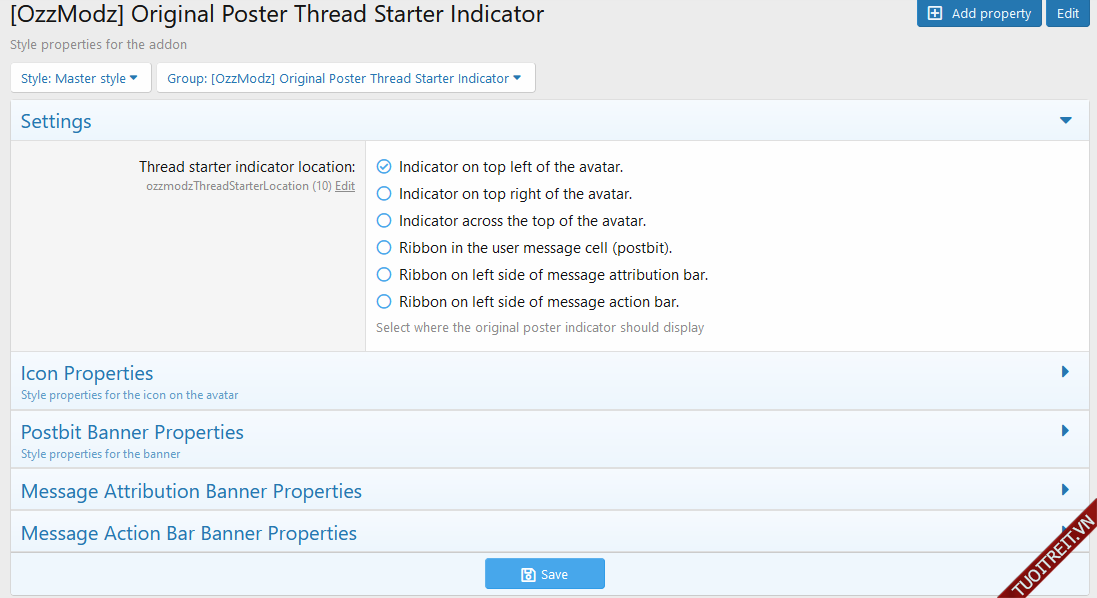Open the Group OzzModz indicator dropdown
Viewport: 1097px width, 598px height.
[345, 78]
